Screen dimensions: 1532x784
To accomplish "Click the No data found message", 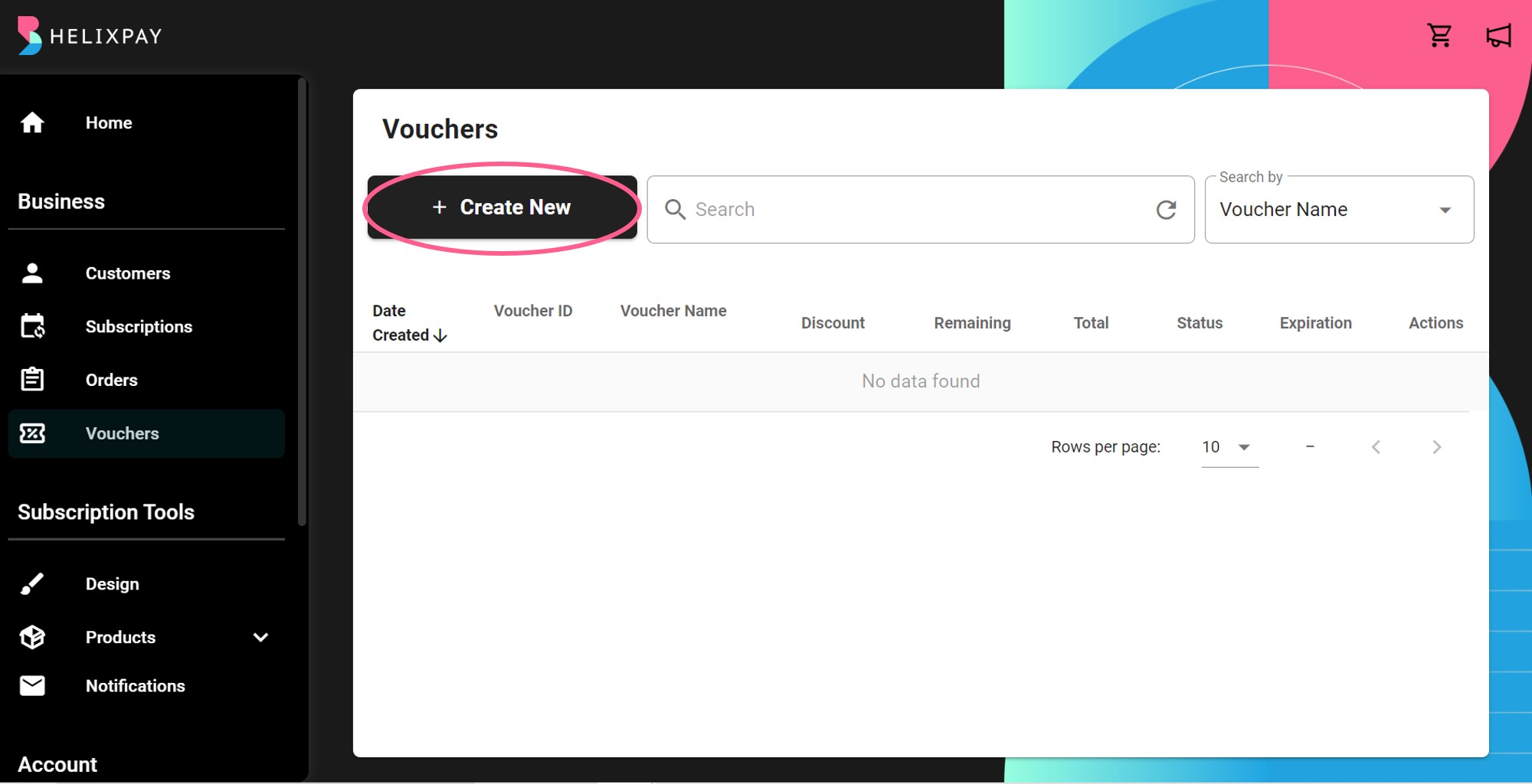I will [x=921, y=381].
